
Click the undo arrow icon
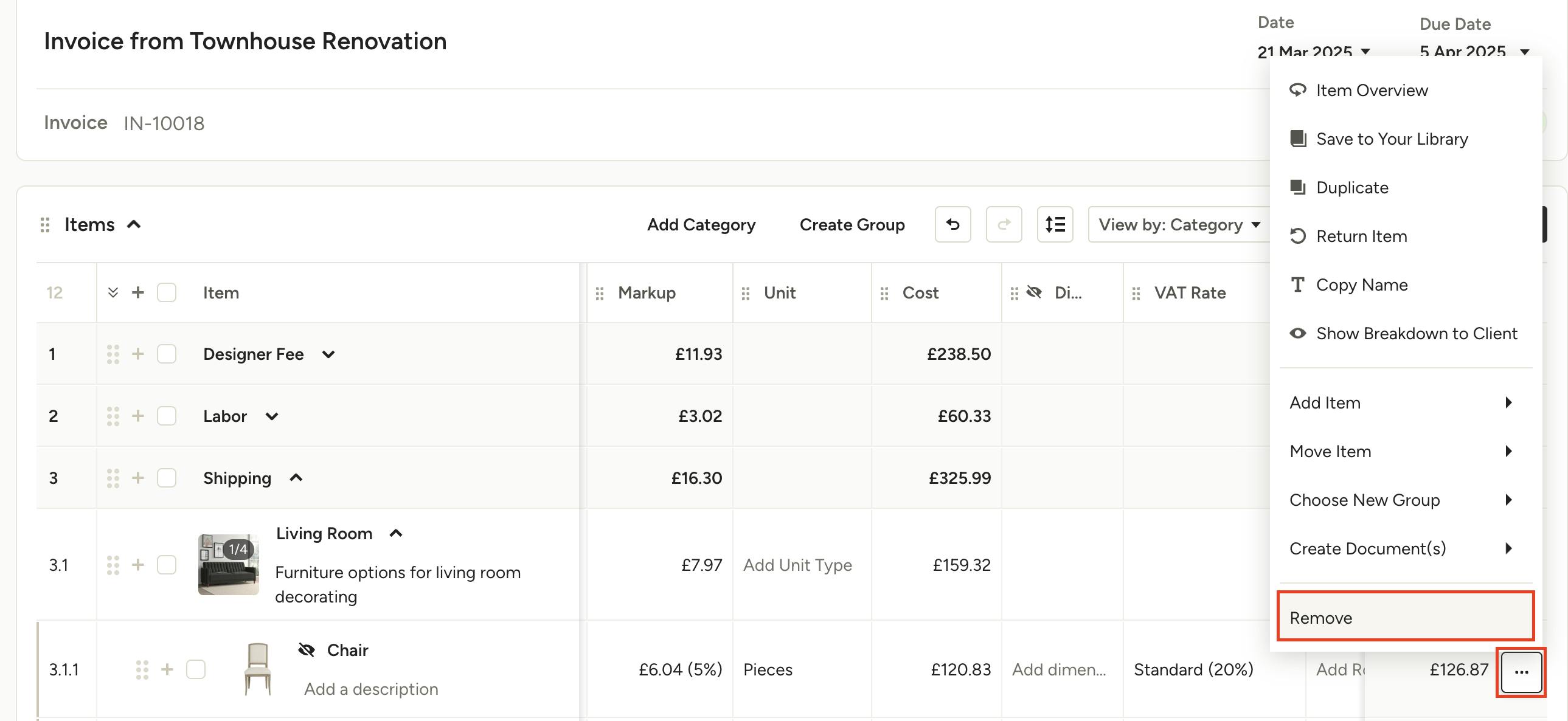(952, 224)
